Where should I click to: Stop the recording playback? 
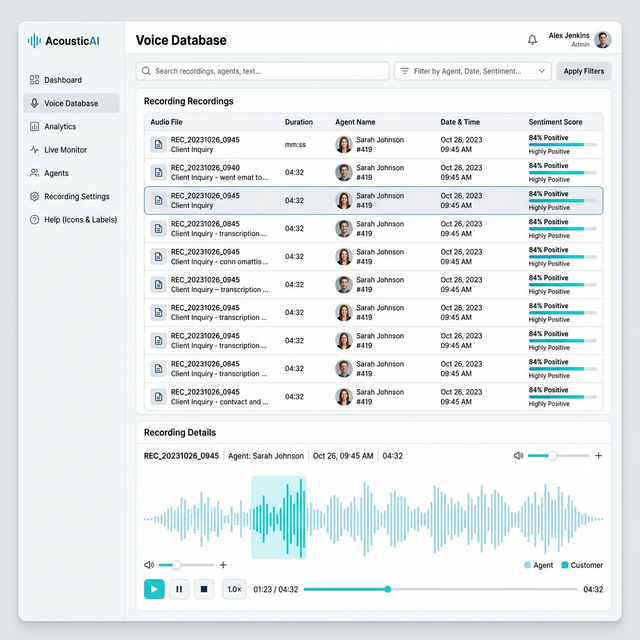[x=203, y=589]
